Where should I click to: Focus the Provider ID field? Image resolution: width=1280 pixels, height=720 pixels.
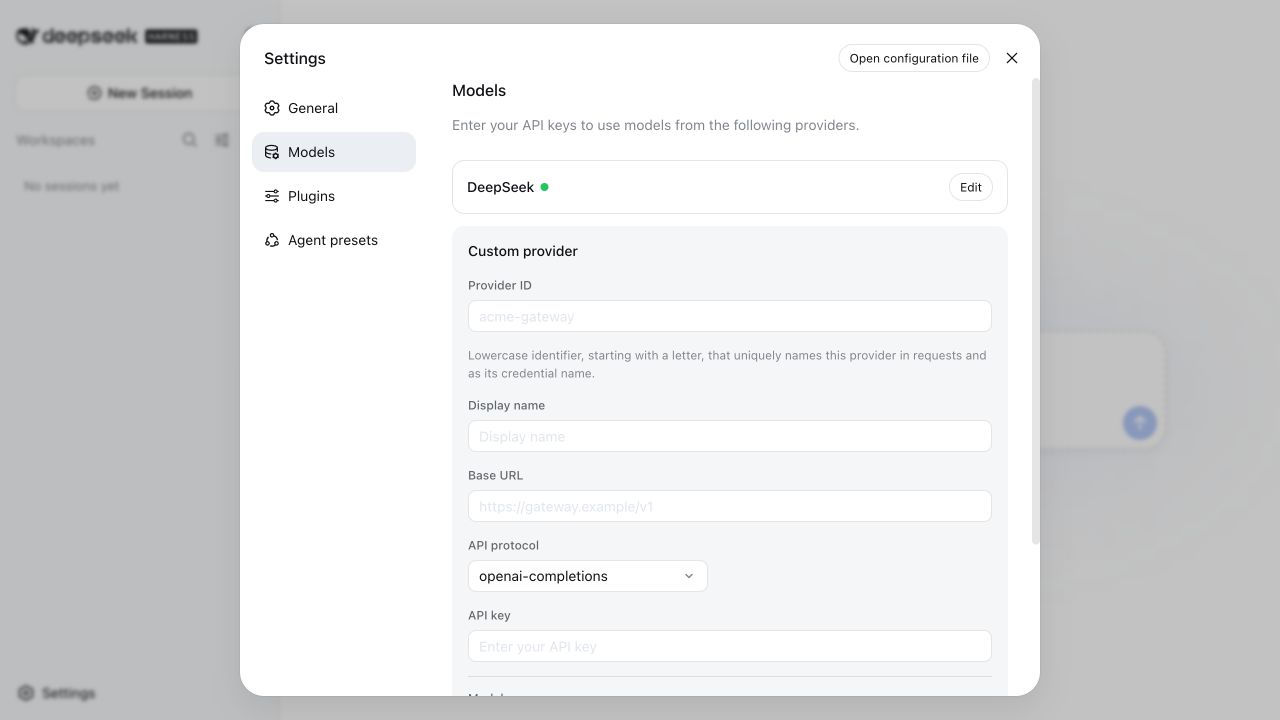(x=730, y=316)
